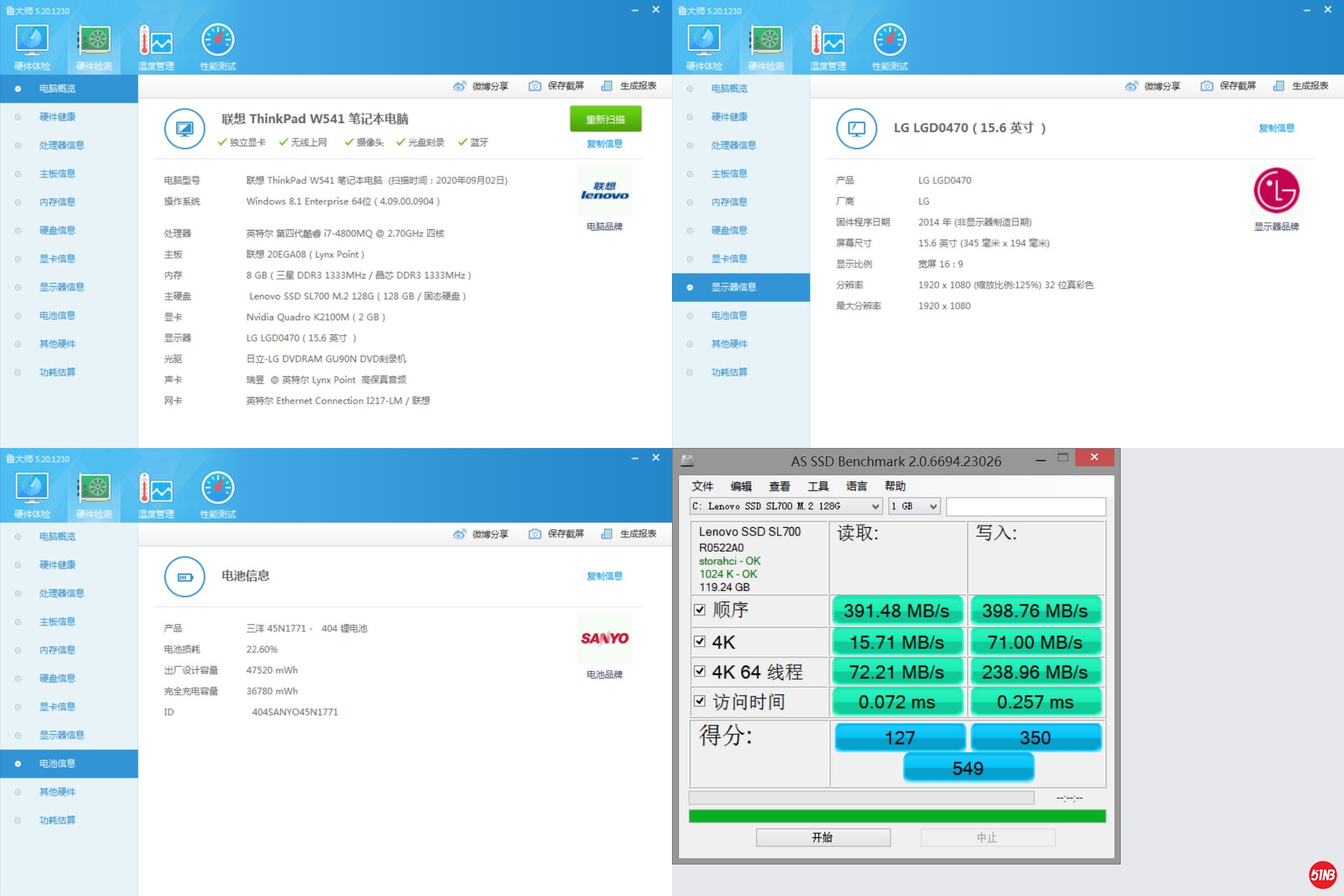Open 性能测试 in the top-right window toolbar
Image resolution: width=1344 pixels, height=896 pixels.
890,48
